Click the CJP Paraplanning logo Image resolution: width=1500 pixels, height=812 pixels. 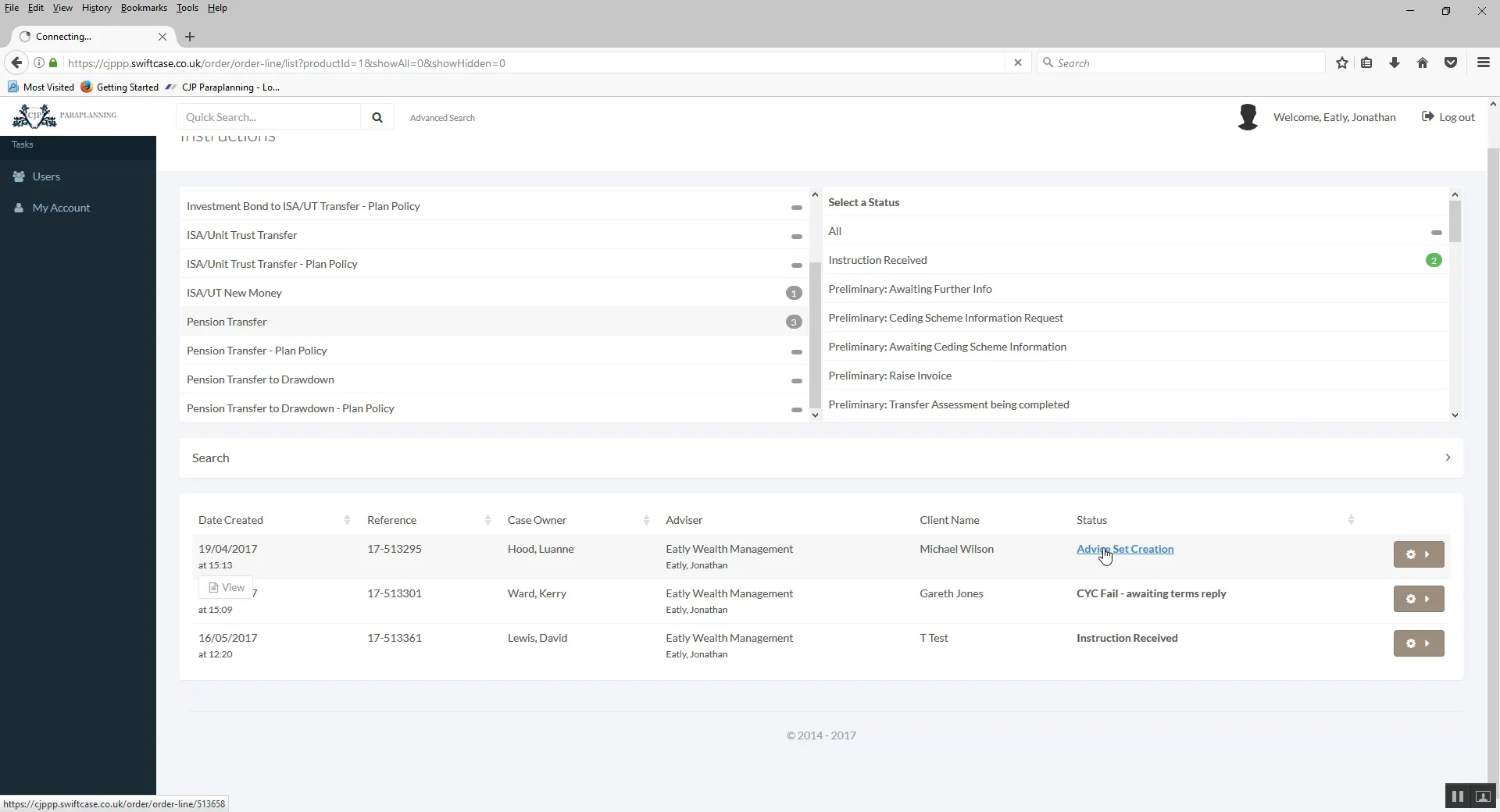click(65, 116)
